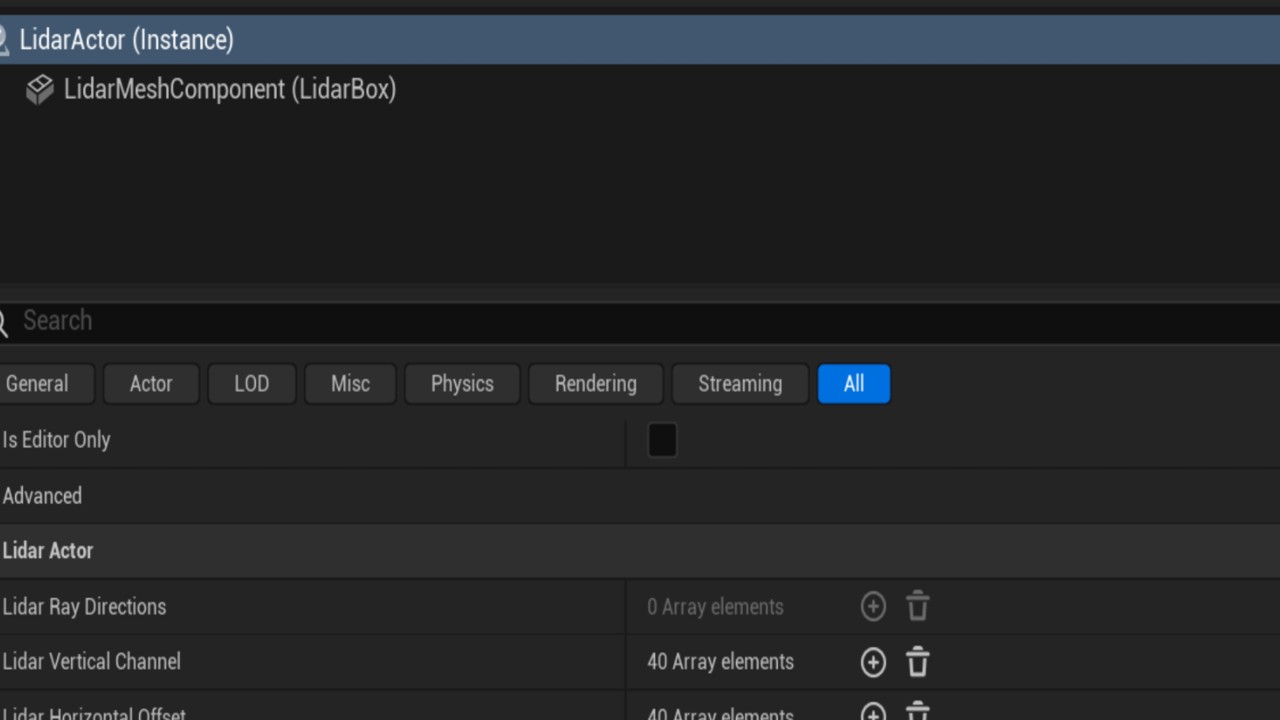Clear all Lidar Ray Directions elements
This screenshot has height=720, width=1280.
point(917,607)
